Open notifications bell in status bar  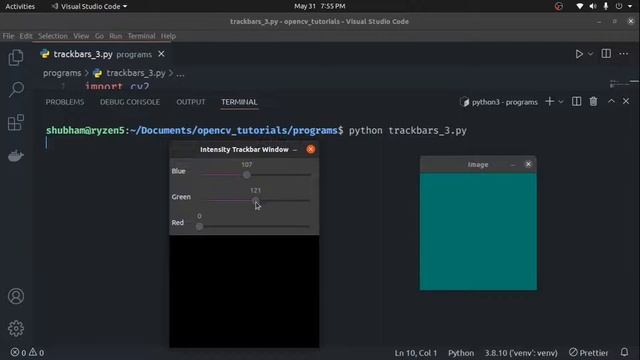[624, 352]
